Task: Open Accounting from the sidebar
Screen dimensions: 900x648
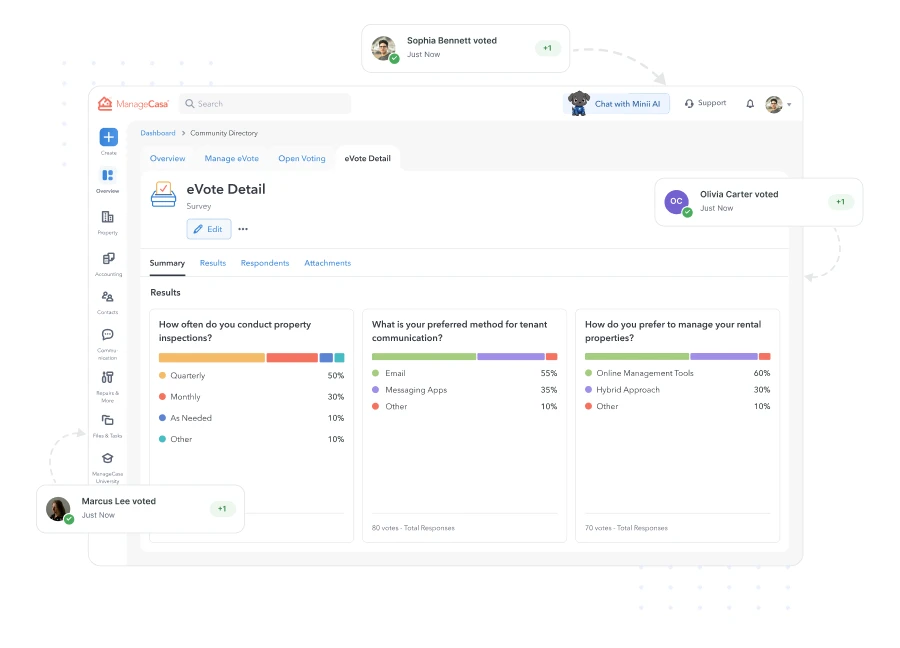Action: click(108, 258)
